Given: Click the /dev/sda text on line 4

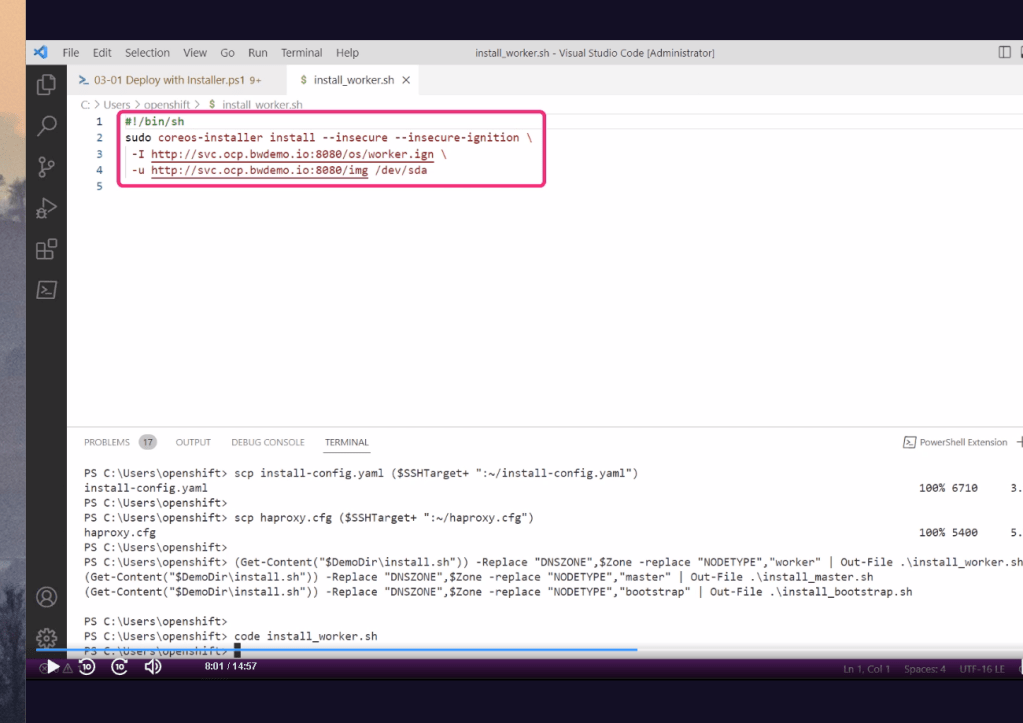Looking at the screenshot, I should click(401, 170).
